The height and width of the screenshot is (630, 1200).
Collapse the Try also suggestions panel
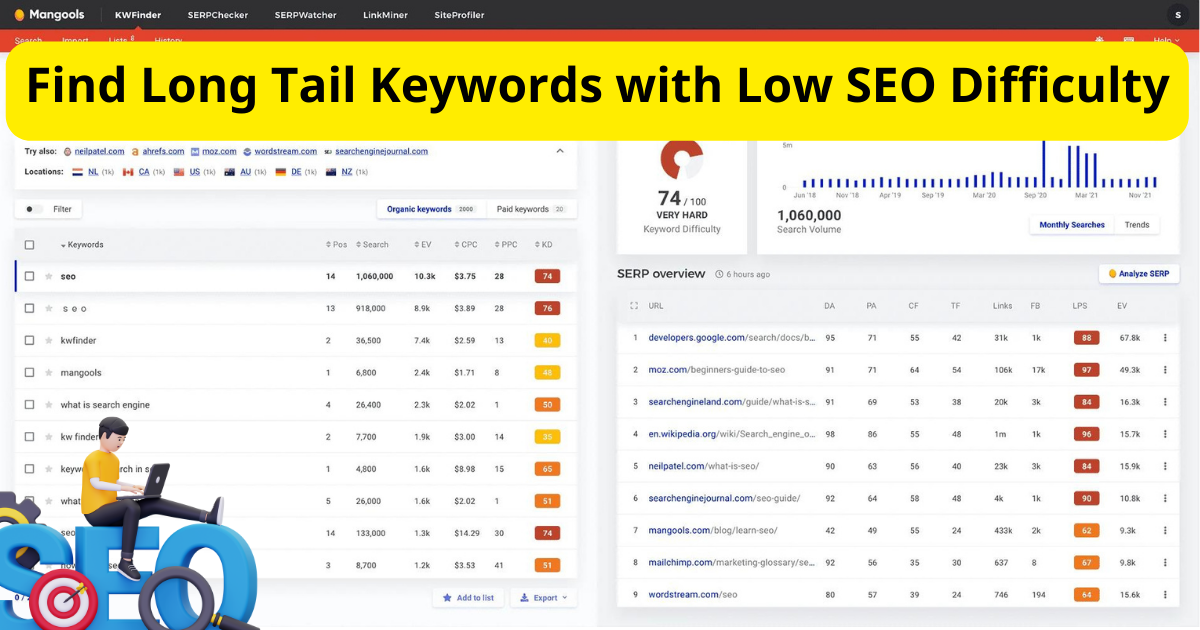tap(561, 151)
